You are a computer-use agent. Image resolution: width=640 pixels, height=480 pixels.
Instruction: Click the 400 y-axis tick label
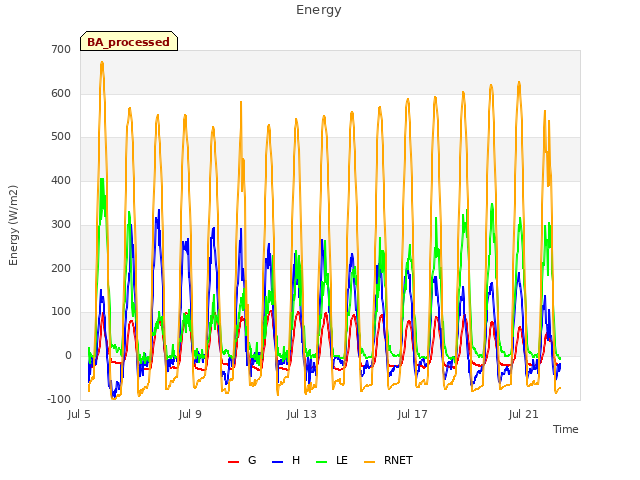pos(61,181)
